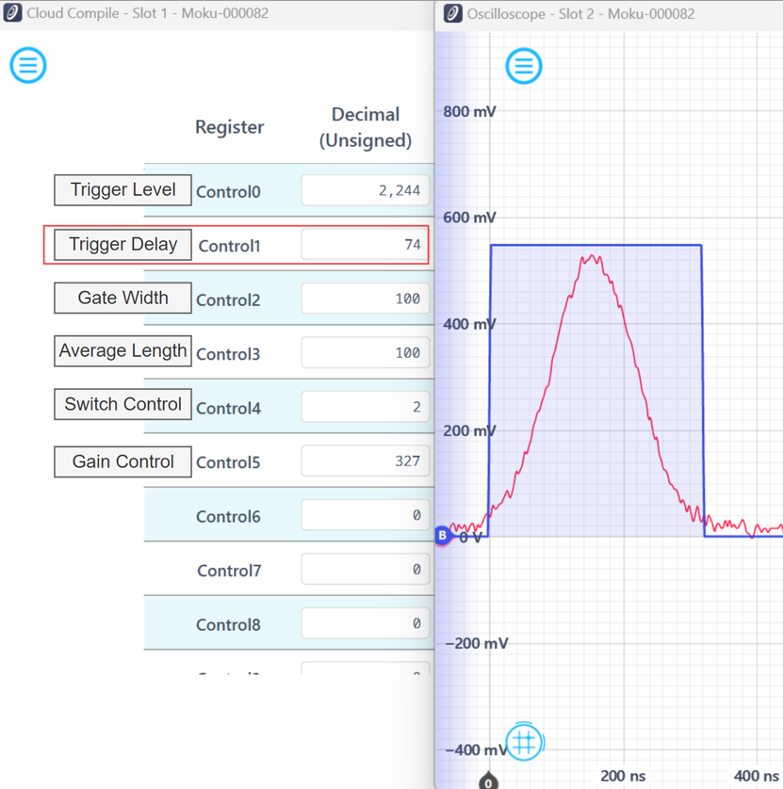
Task: Click the Cloud Compile title bar icon
Action: click(x=13, y=14)
